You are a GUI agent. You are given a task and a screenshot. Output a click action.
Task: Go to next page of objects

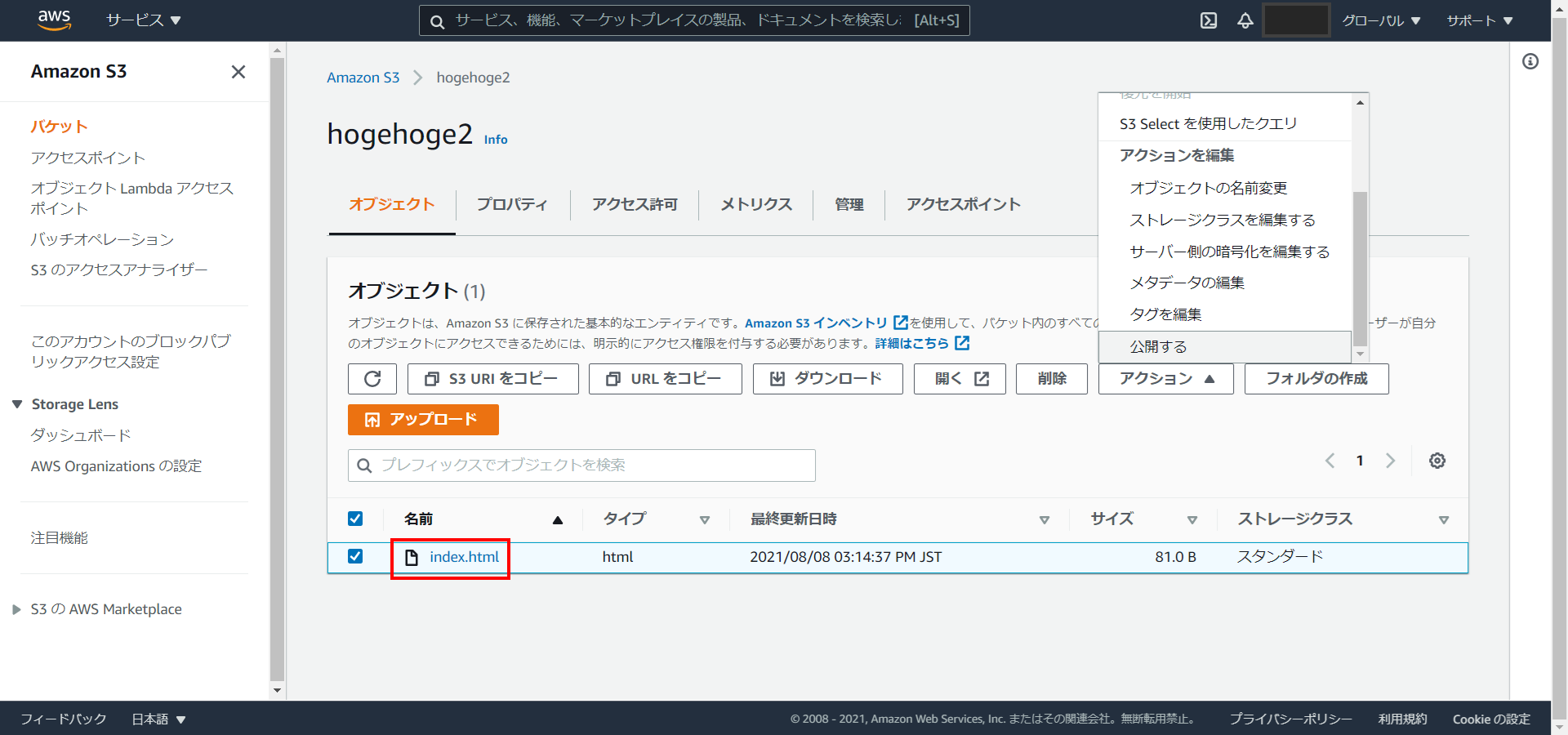point(1390,461)
